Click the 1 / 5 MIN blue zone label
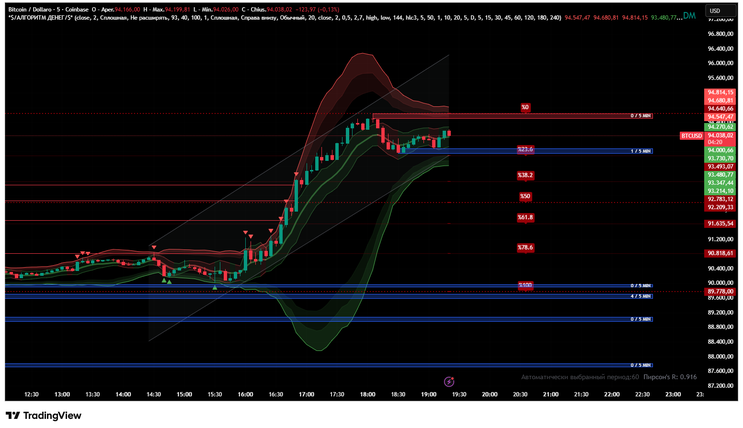 (x=641, y=151)
